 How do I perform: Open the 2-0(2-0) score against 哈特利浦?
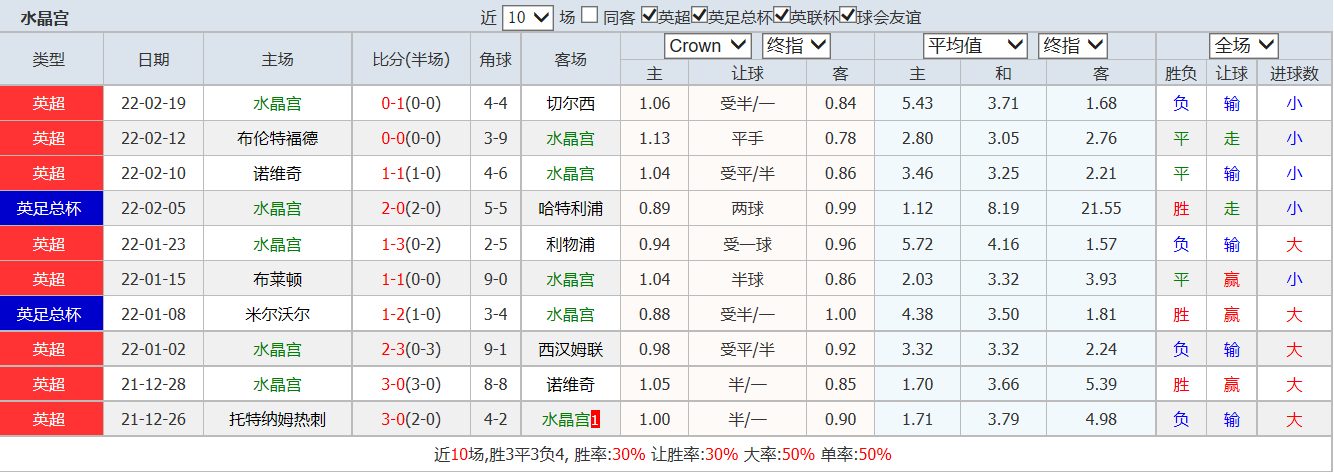pos(410,209)
